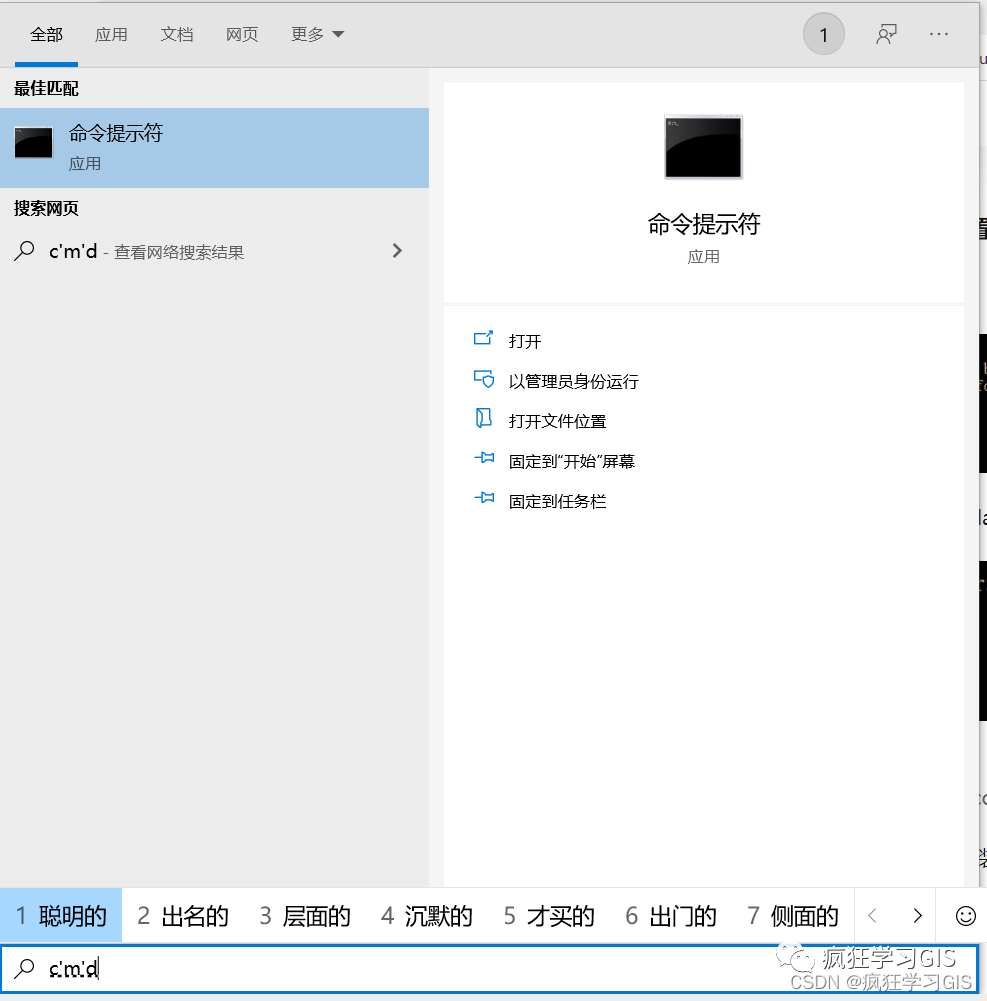This screenshot has width=987, height=1001.
Task: Click the 命令提示符 icon under 最佳匹配
Action: tap(33, 142)
